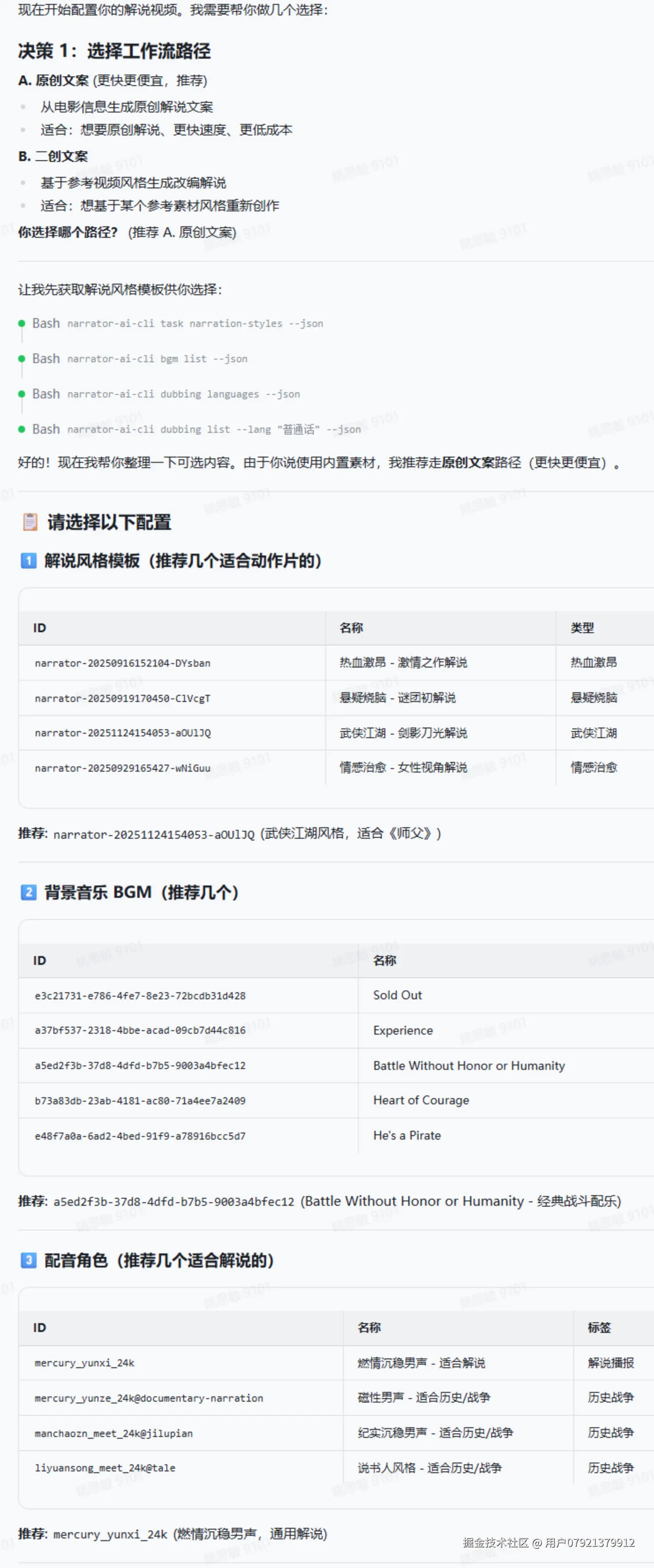The height and width of the screenshot is (1568, 654).
Task: Click ID narrator-20250916152104-DYsban
Action: pos(122,663)
